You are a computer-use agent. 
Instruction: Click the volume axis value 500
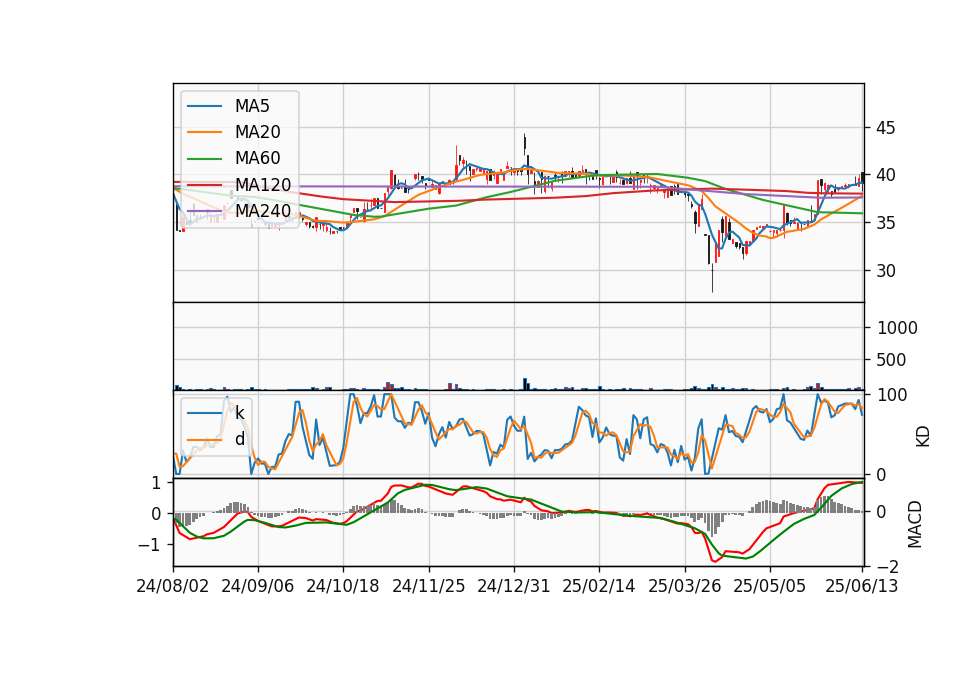click(x=891, y=360)
